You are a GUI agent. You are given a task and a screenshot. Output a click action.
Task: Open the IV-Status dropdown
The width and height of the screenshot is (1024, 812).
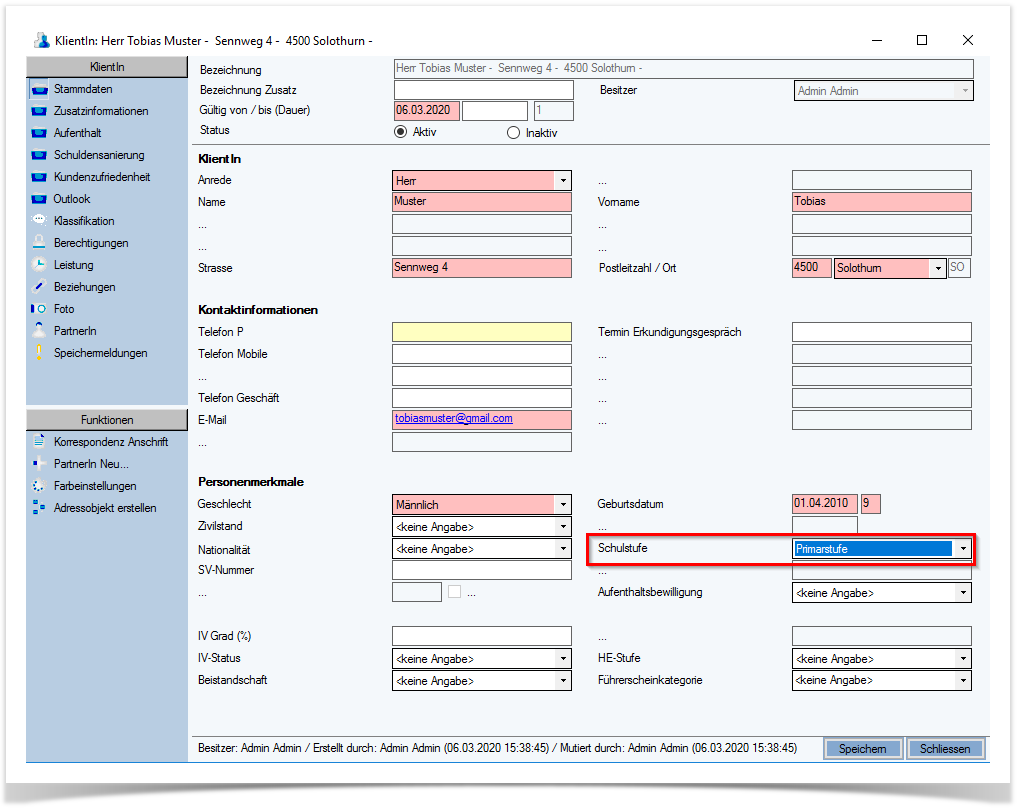[563, 658]
